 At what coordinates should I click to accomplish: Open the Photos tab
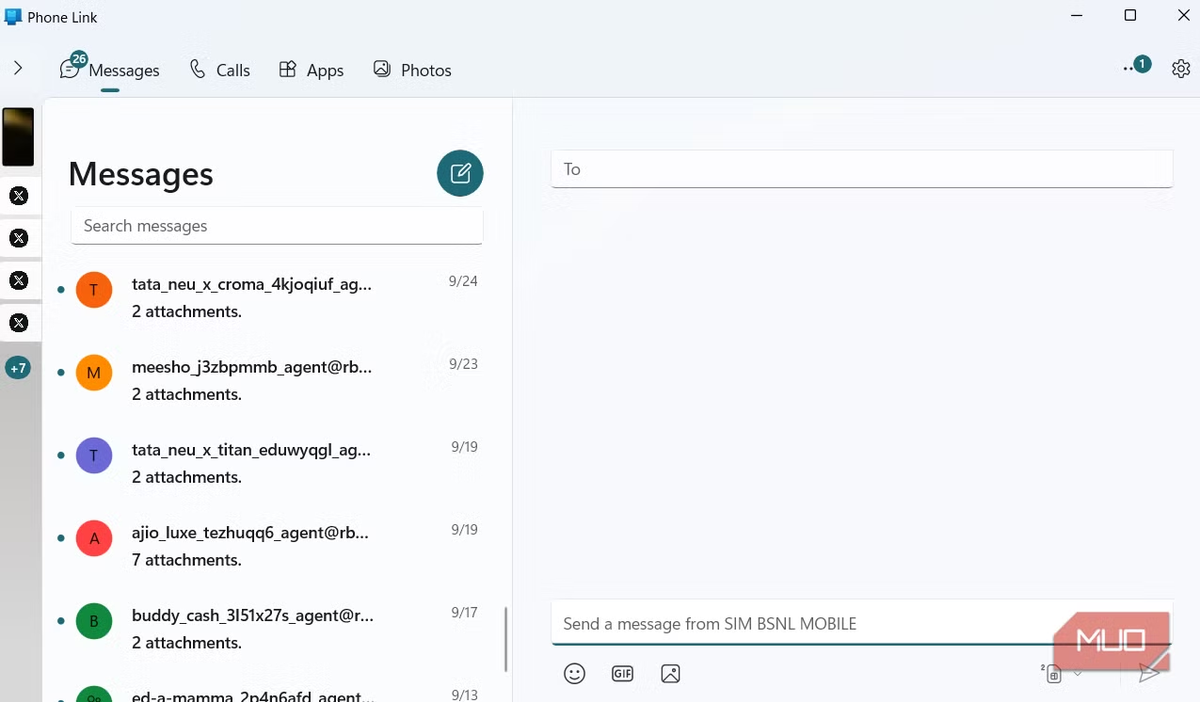pyautogui.click(x=412, y=70)
